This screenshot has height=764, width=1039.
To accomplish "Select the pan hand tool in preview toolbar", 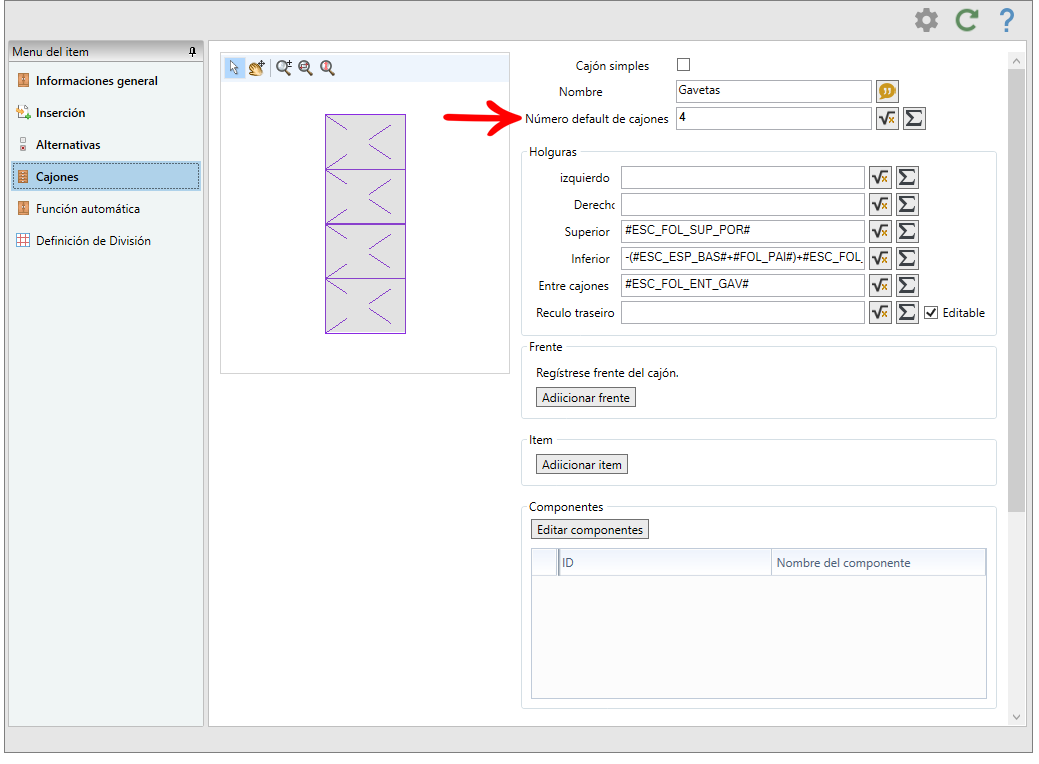I will 256,67.
